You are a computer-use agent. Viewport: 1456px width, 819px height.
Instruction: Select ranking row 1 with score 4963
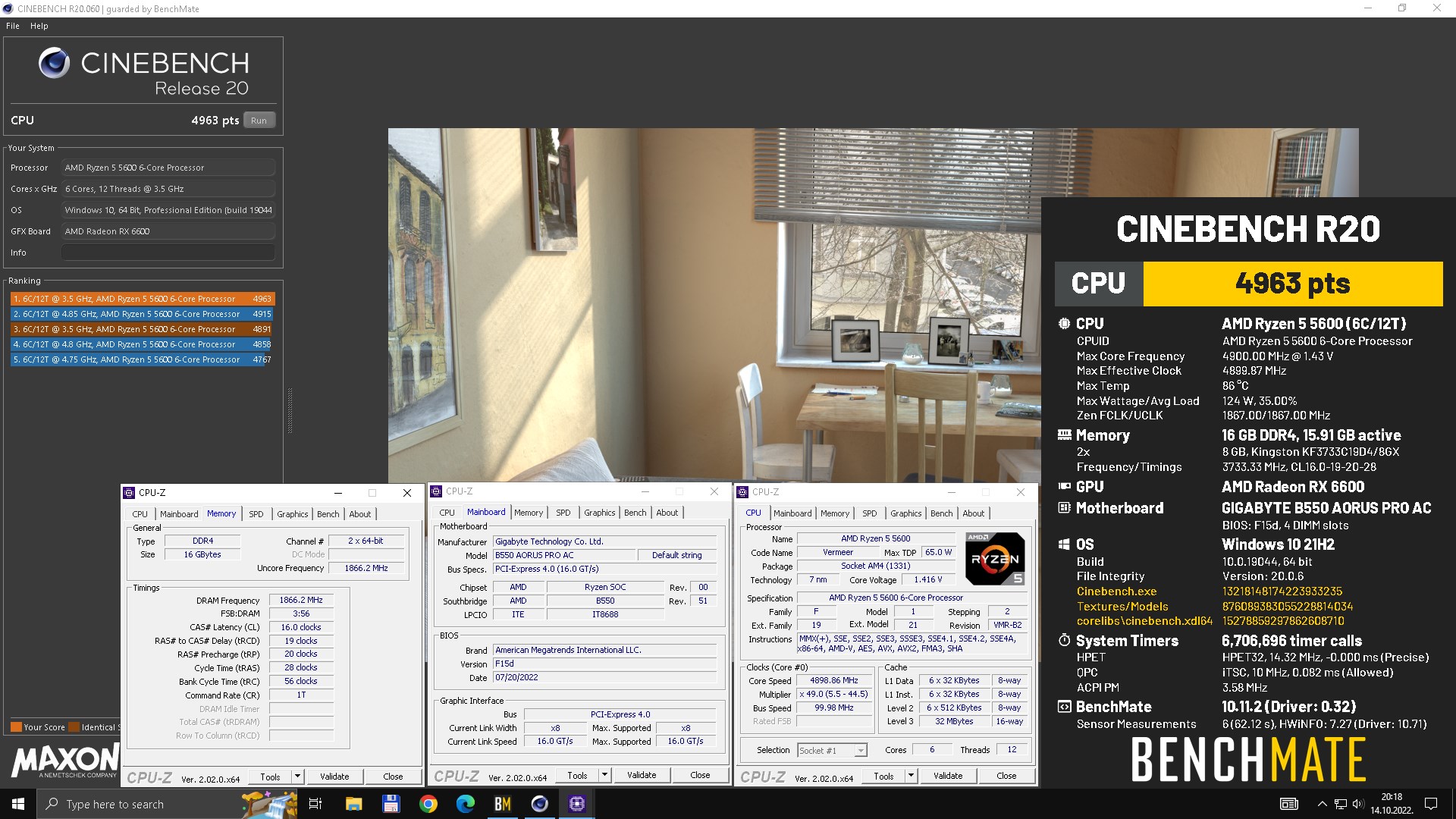(x=143, y=299)
